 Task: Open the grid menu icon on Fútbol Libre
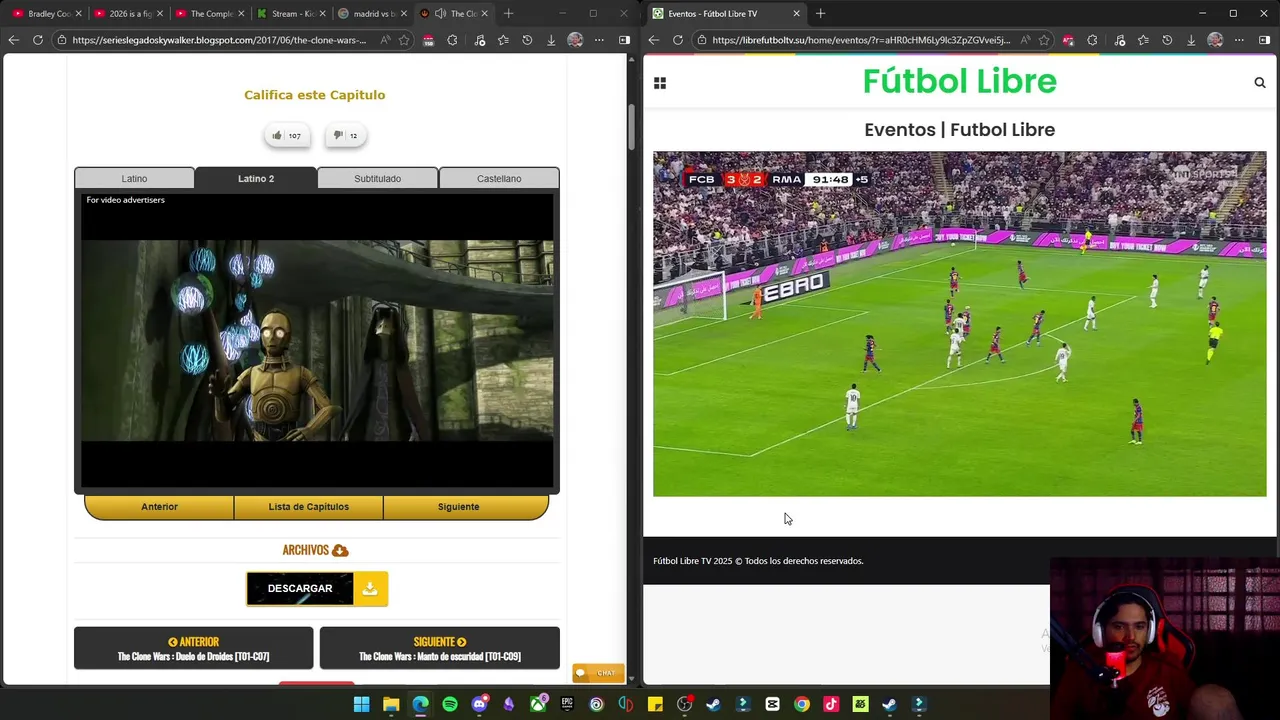pyautogui.click(x=660, y=83)
